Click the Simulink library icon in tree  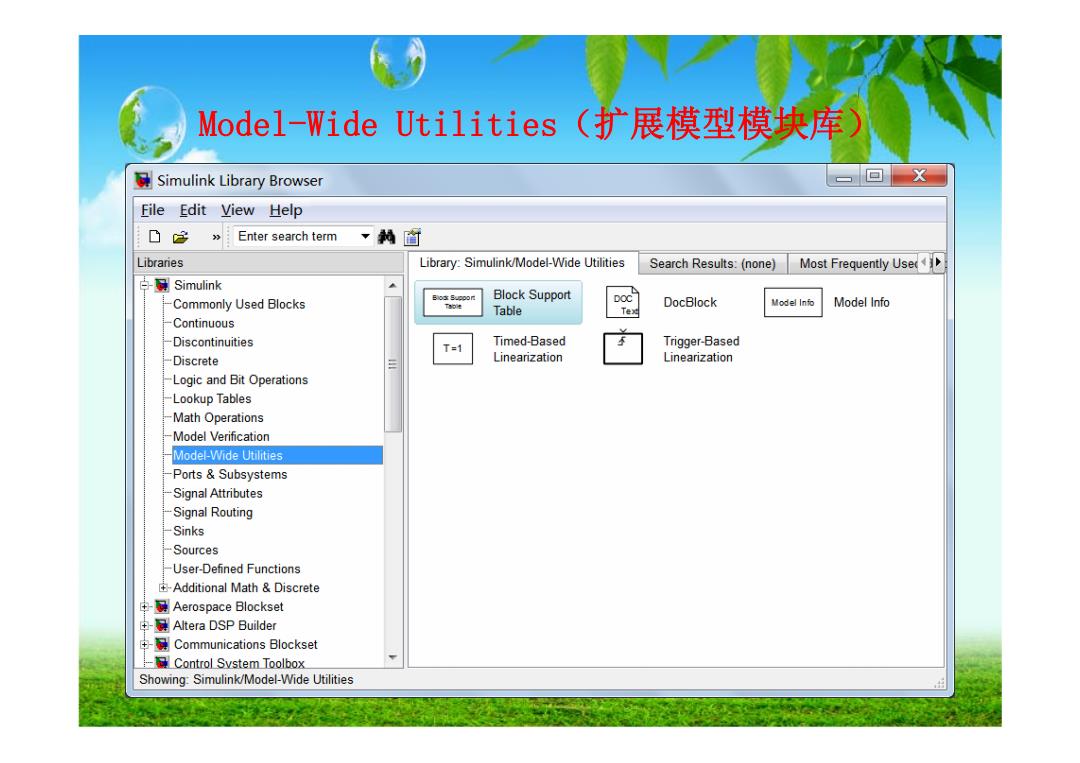coord(162,285)
